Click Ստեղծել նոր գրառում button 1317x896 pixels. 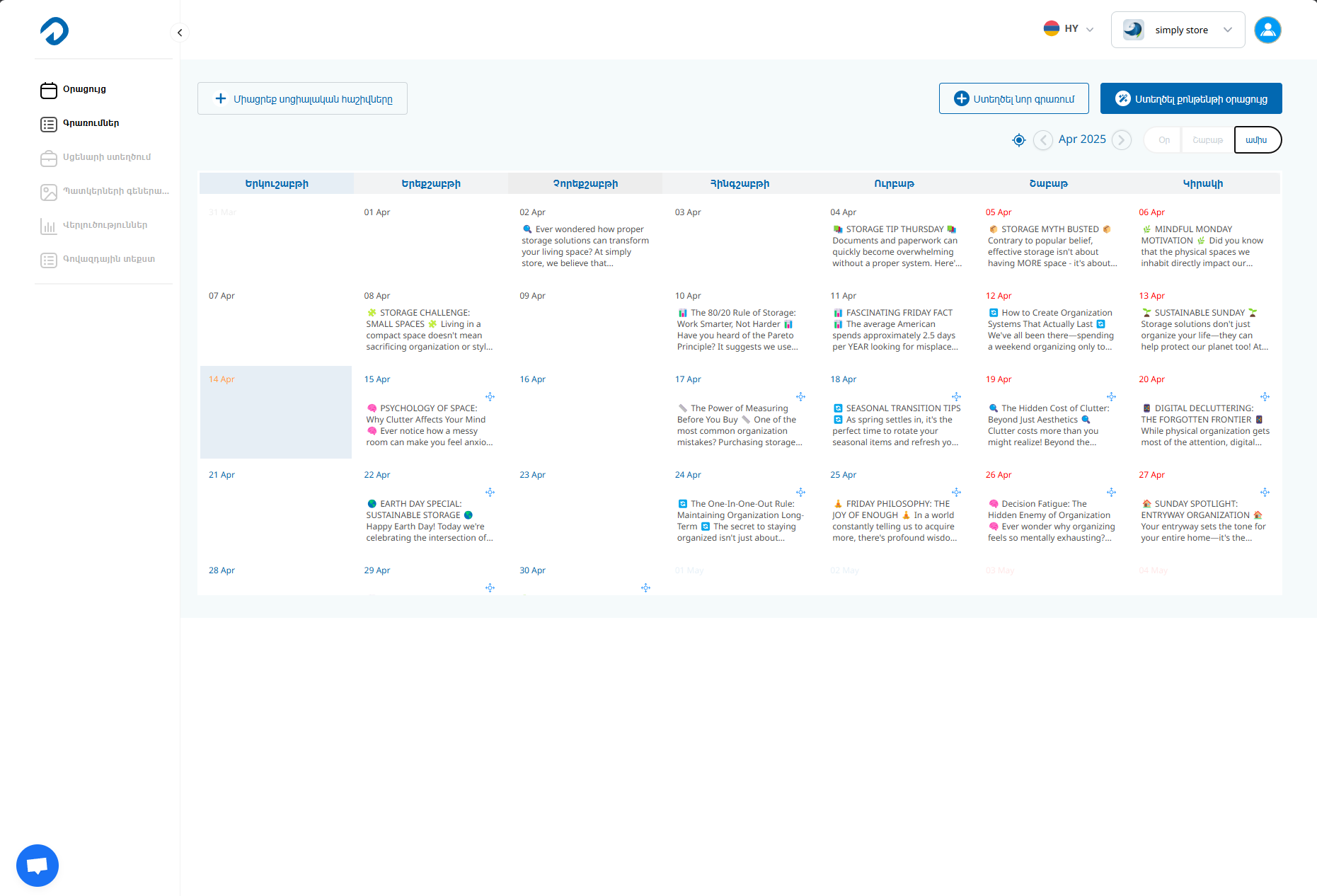(1013, 99)
